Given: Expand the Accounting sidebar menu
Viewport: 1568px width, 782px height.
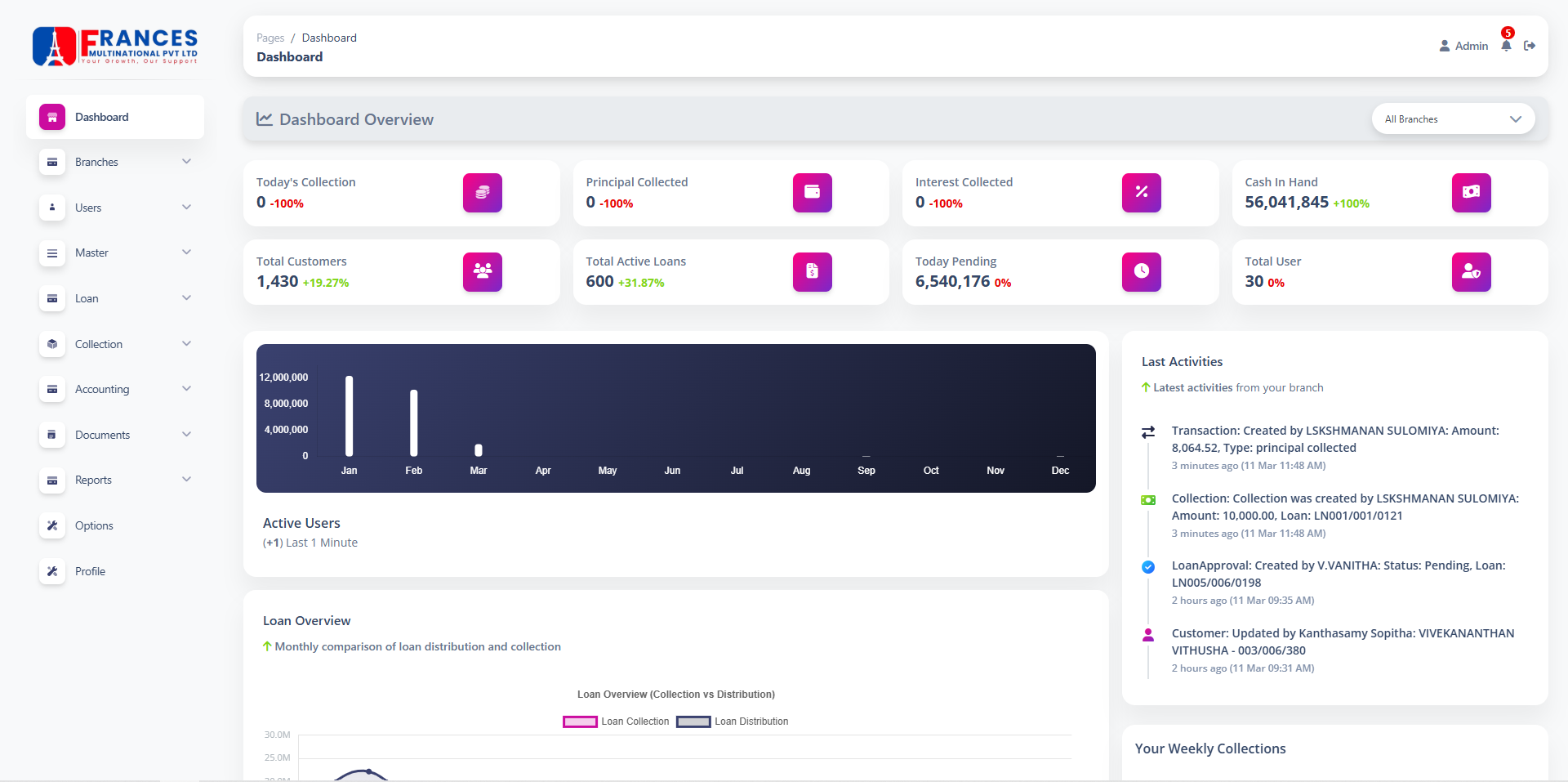Looking at the screenshot, I should [114, 389].
